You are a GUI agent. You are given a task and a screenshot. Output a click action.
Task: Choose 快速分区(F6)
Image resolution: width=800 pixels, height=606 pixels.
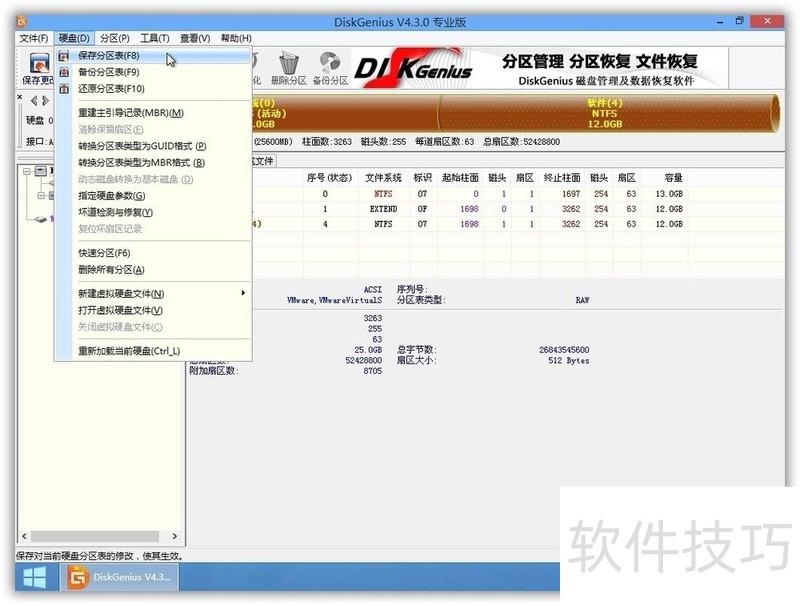(x=153, y=253)
